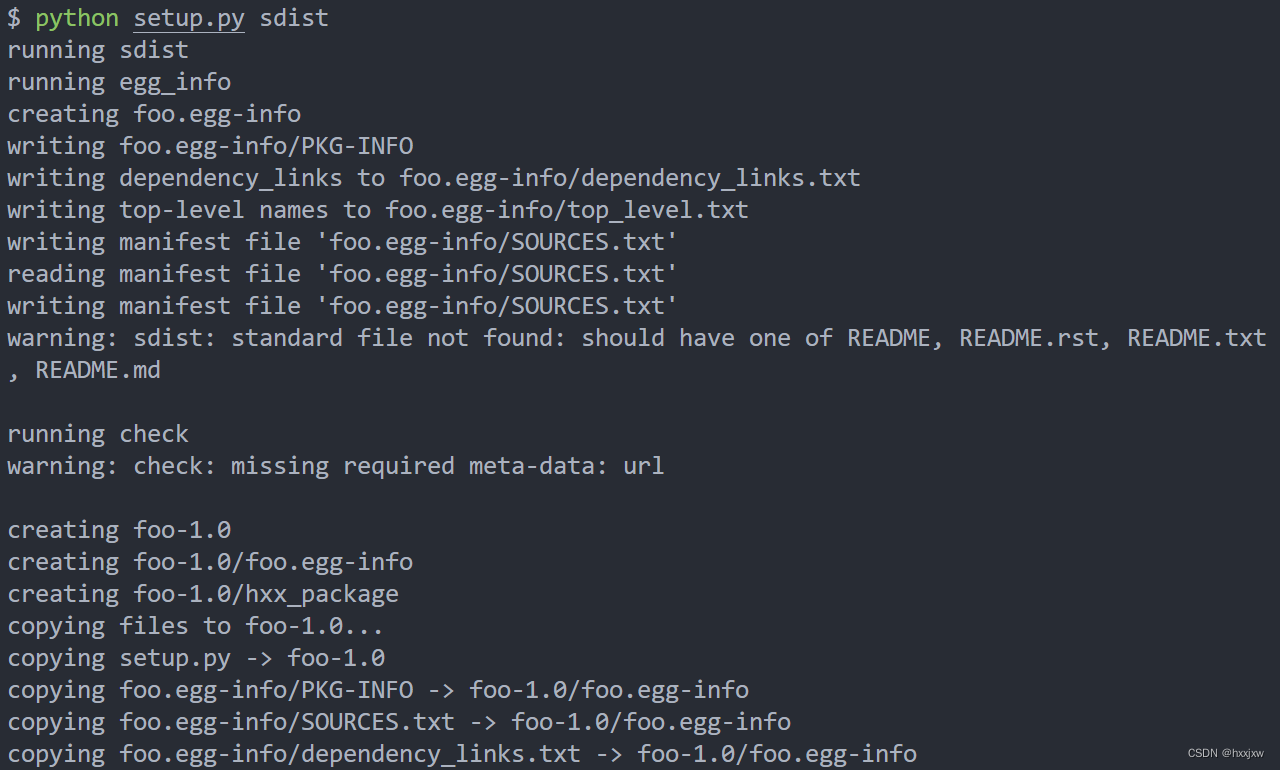Image resolution: width=1280 pixels, height=770 pixels.
Task: Click the 'running check' line
Action: [x=98, y=434]
